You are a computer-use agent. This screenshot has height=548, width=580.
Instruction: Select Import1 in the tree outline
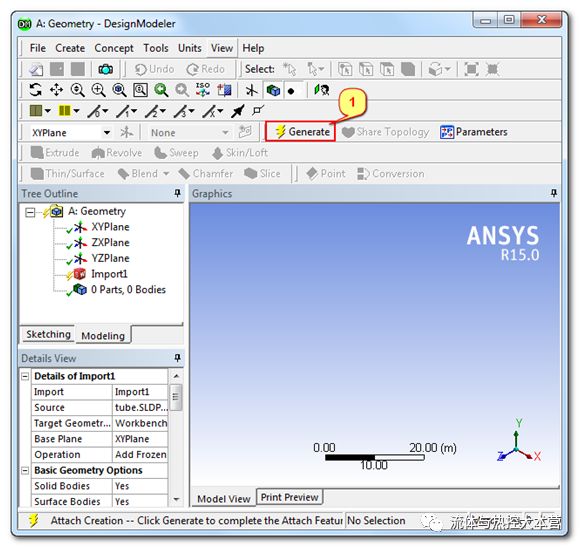109,274
